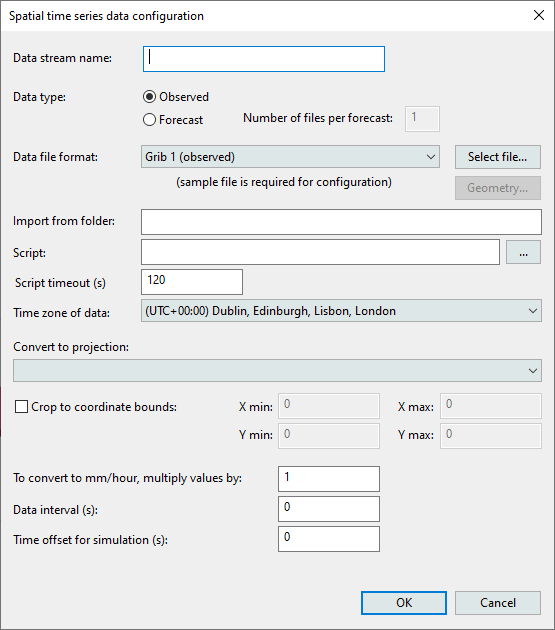Focus the Data stream name field
555x630 pixels.
pyautogui.click(x=264, y=59)
